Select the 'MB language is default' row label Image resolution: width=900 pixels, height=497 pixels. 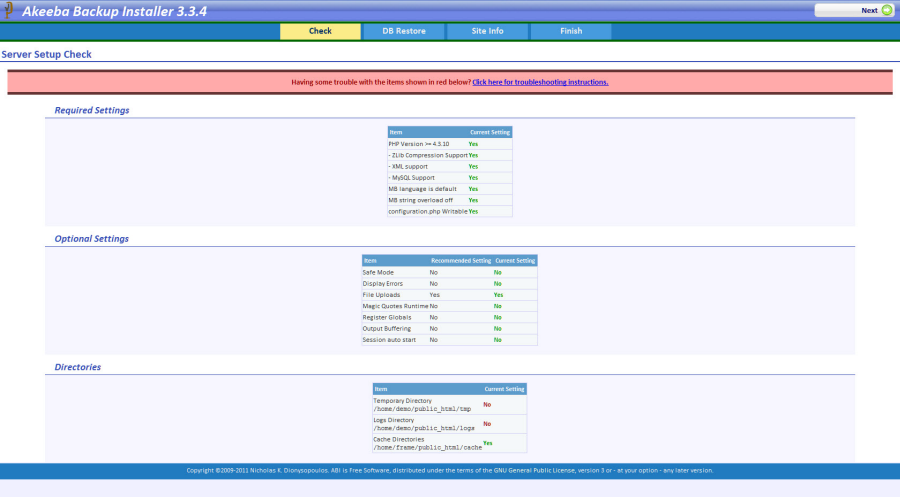pyautogui.click(x=422, y=189)
